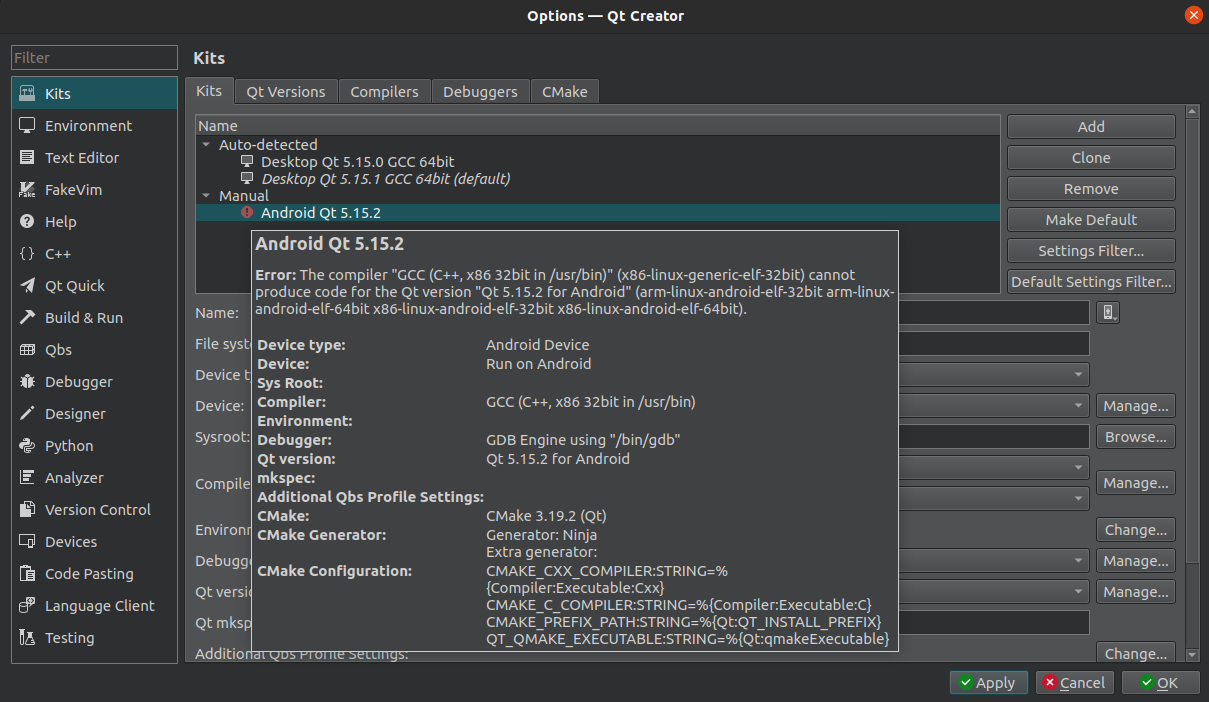Click Manage... next to Device
The image size is (1209, 702).
[x=1136, y=406]
